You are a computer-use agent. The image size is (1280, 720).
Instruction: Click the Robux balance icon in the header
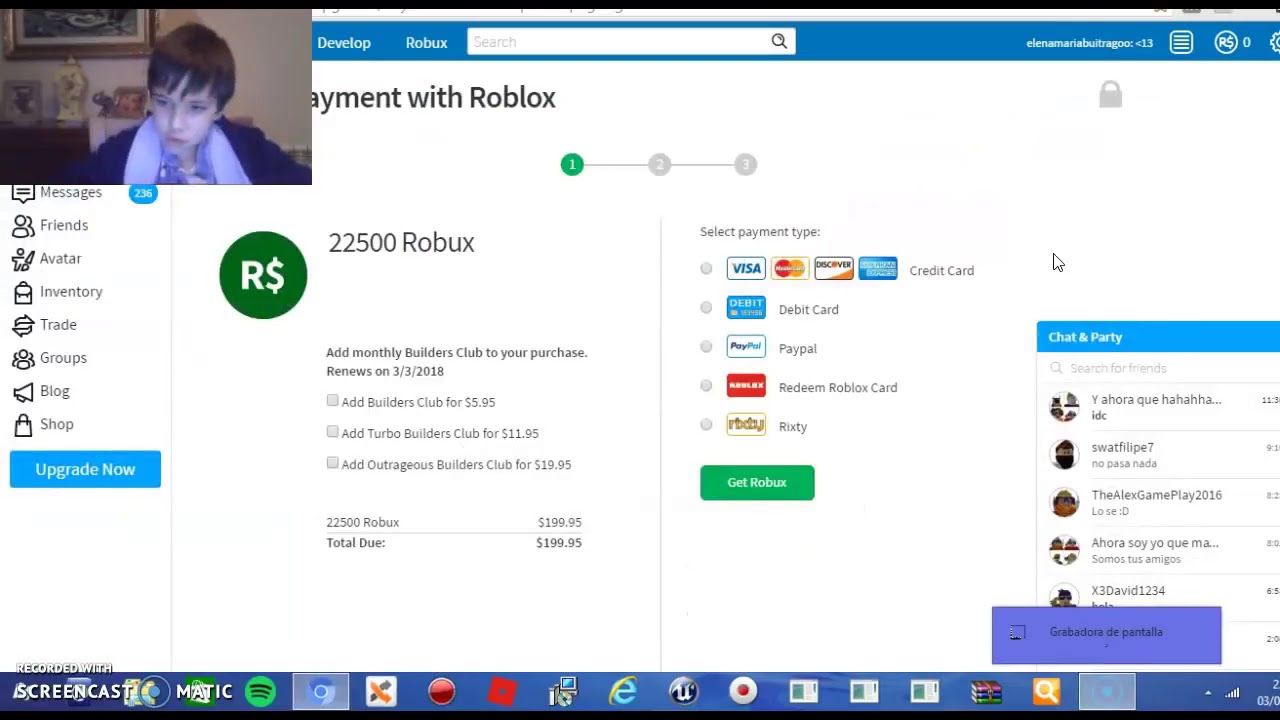point(1226,43)
